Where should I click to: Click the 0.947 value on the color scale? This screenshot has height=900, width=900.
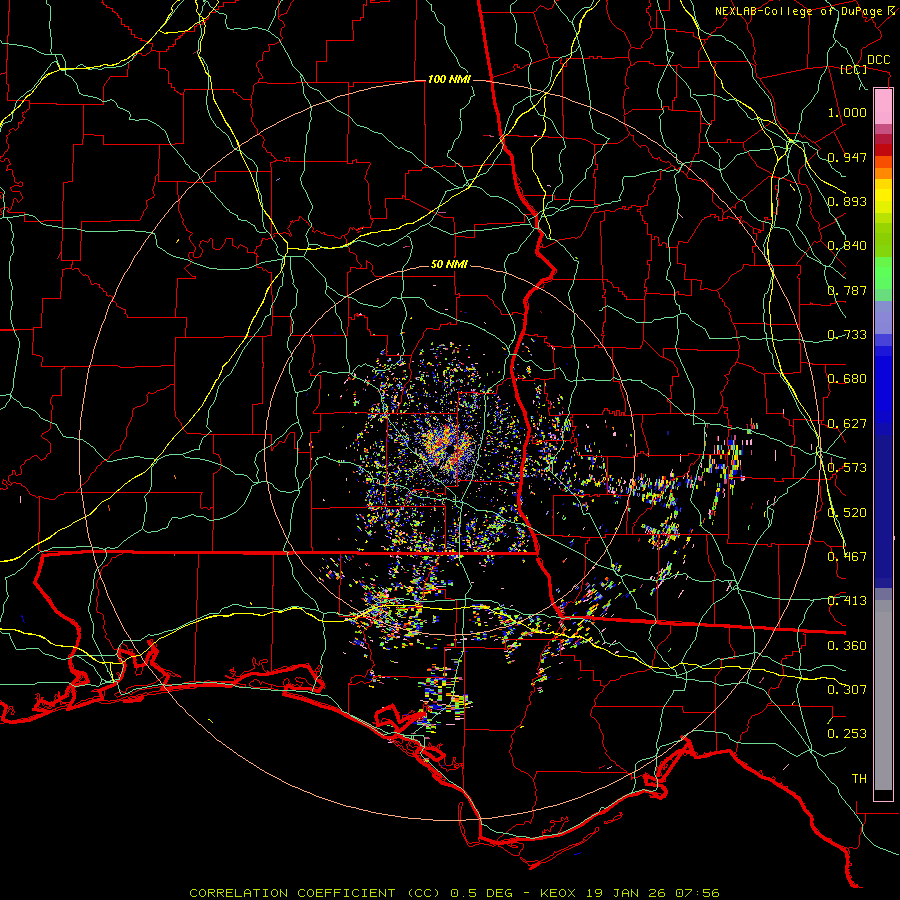[x=847, y=157]
